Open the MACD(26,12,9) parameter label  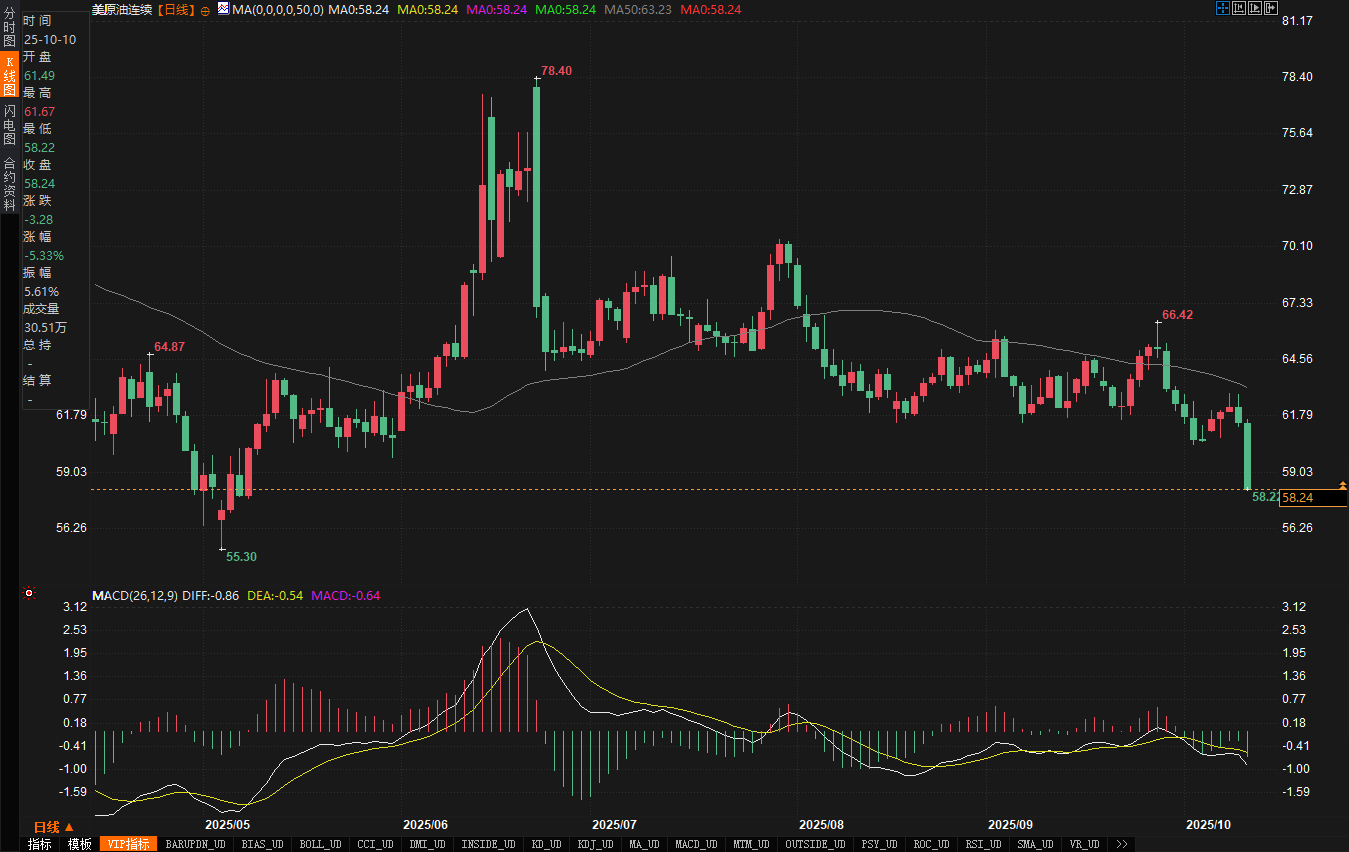click(x=135, y=596)
